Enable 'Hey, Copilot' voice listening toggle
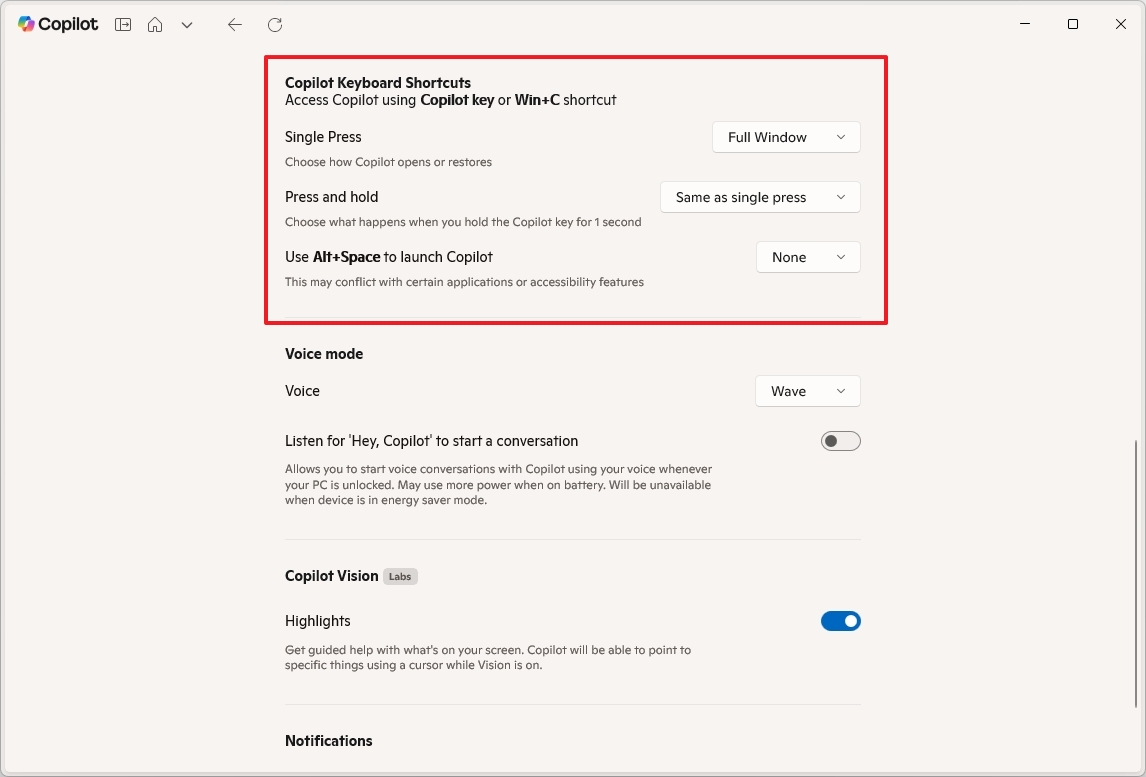Viewport: 1146px width, 777px height. tap(840, 441)
